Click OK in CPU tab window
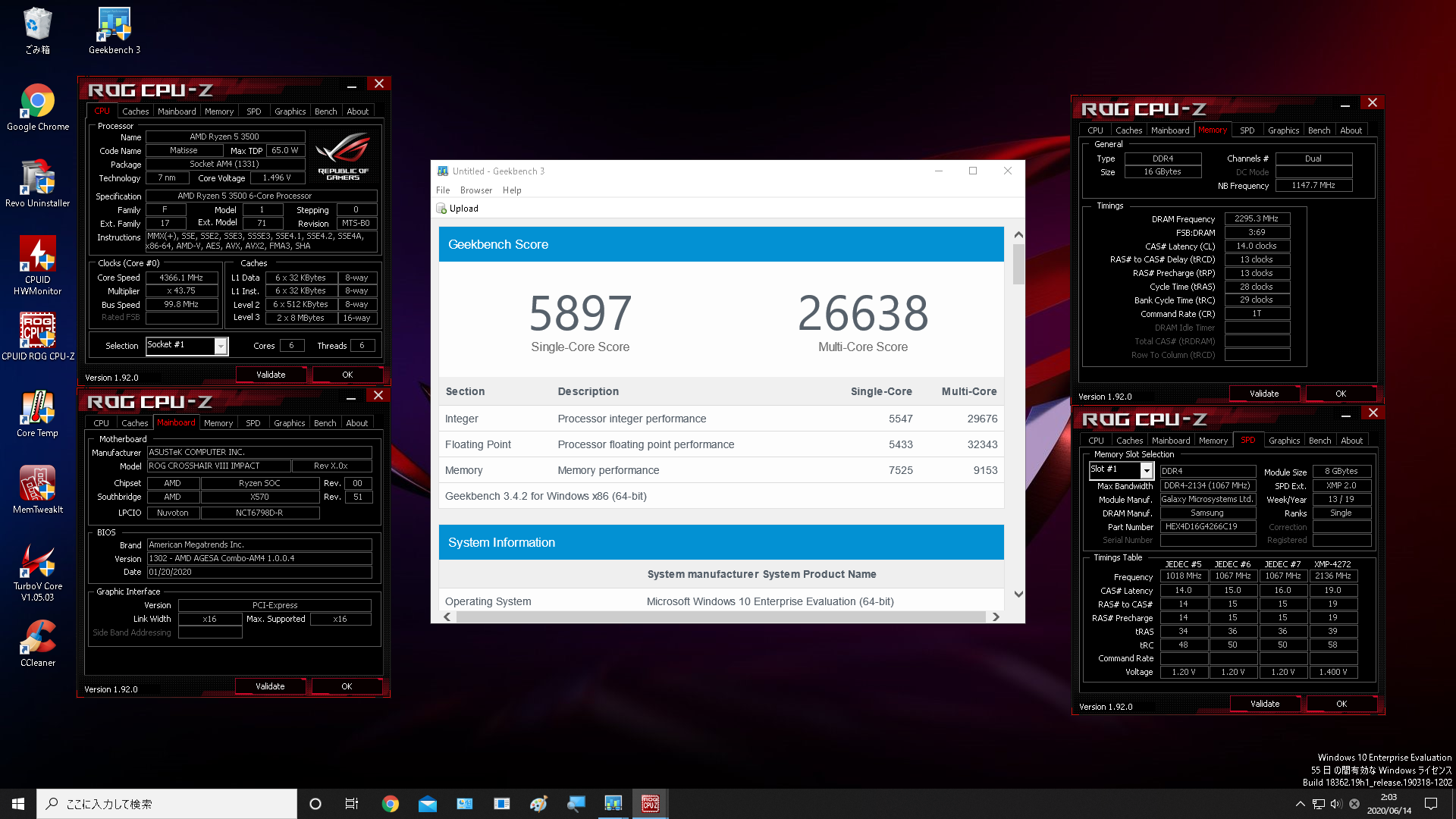This screenshot has height=819, width=1456. pos(347,375)
